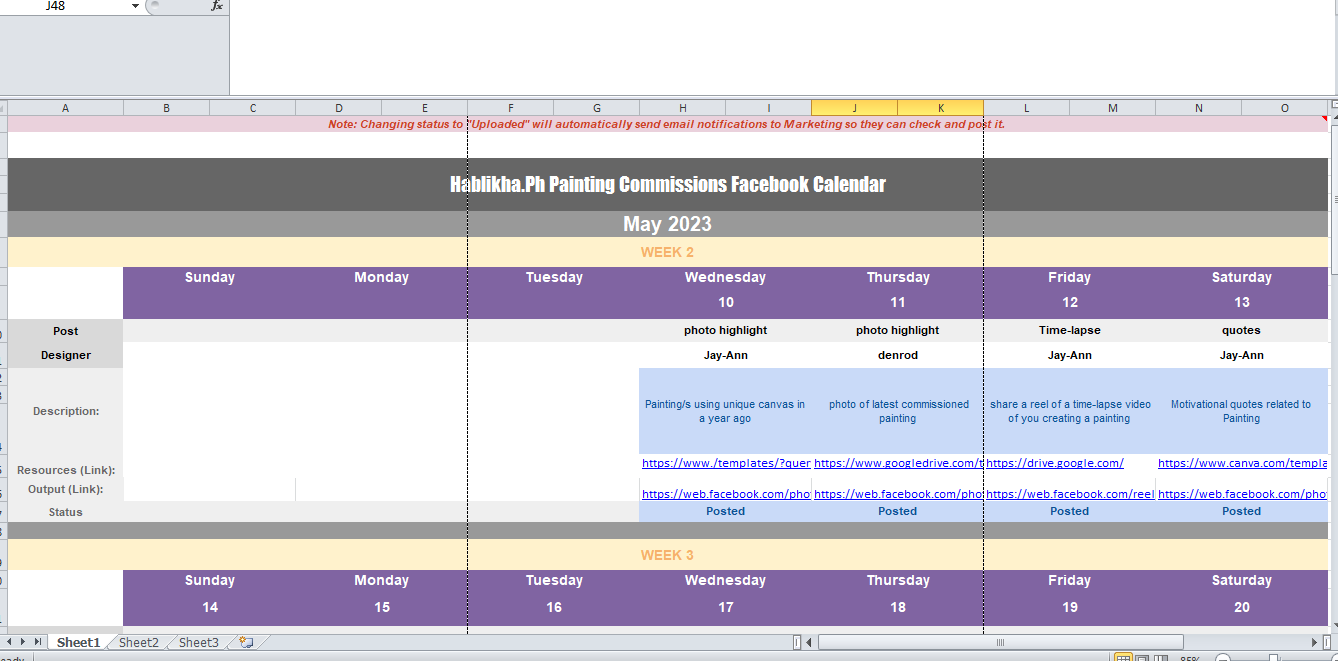Open Saturday's canva.com Resources link
1338x661 pixels.
click(x=1243, y=463)
